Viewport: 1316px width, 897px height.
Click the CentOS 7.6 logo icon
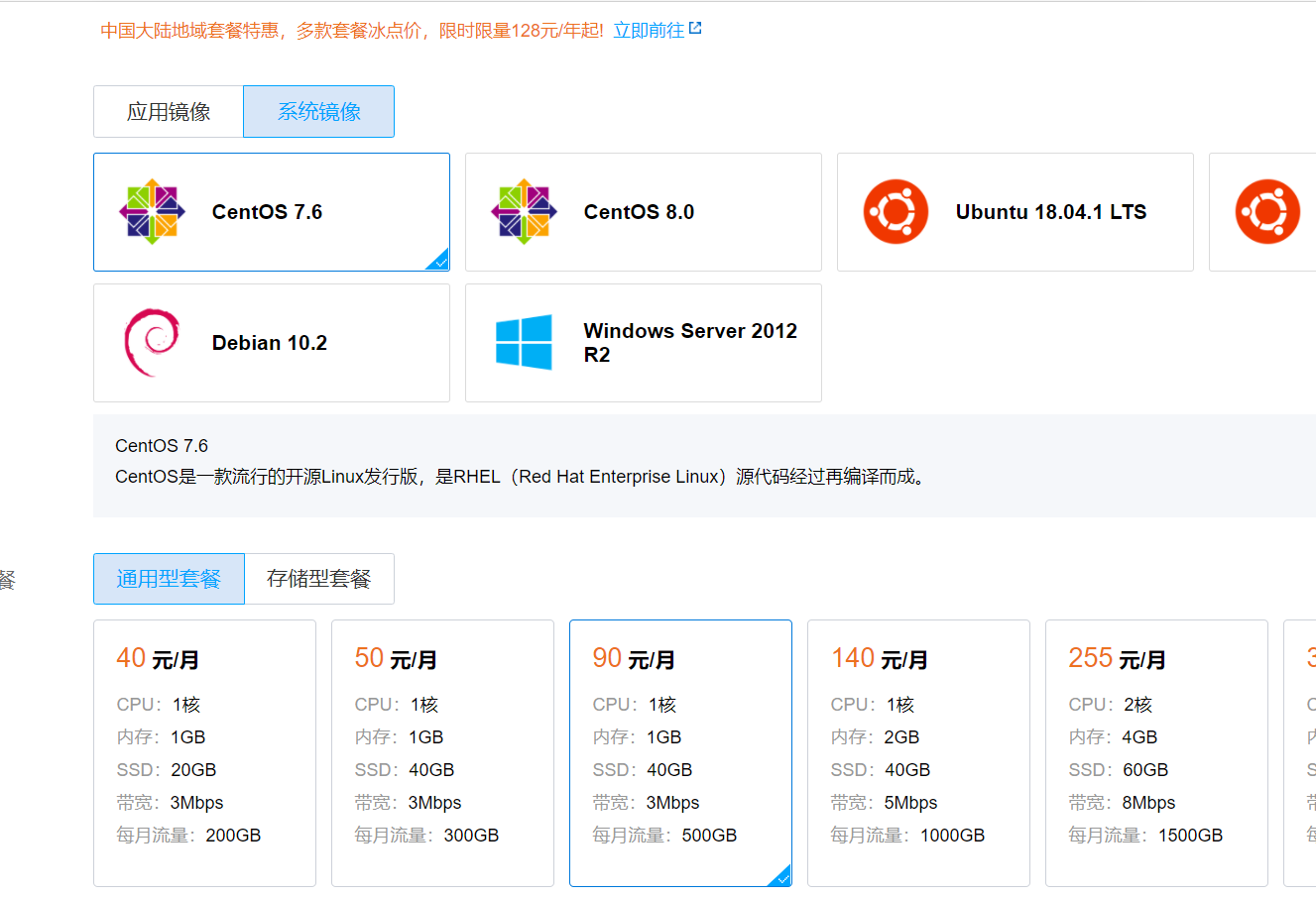pos(152,212)
